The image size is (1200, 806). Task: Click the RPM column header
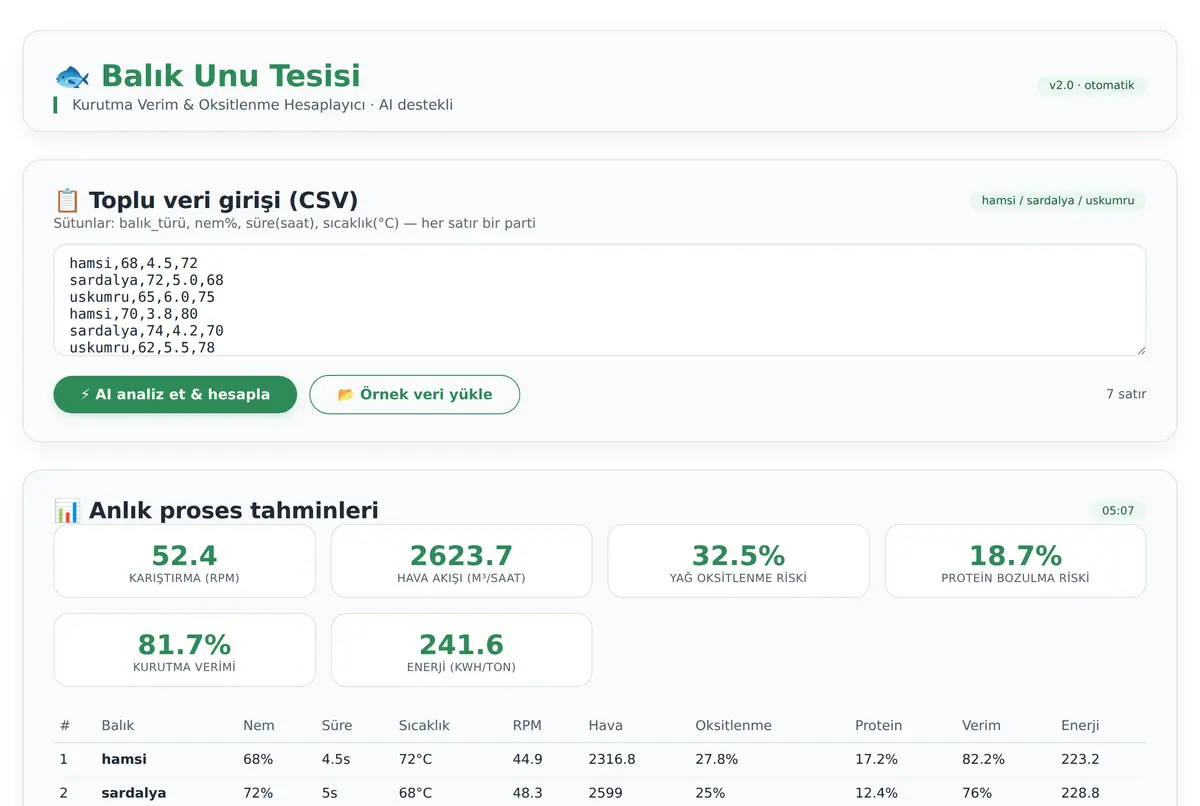coord(526,725)
